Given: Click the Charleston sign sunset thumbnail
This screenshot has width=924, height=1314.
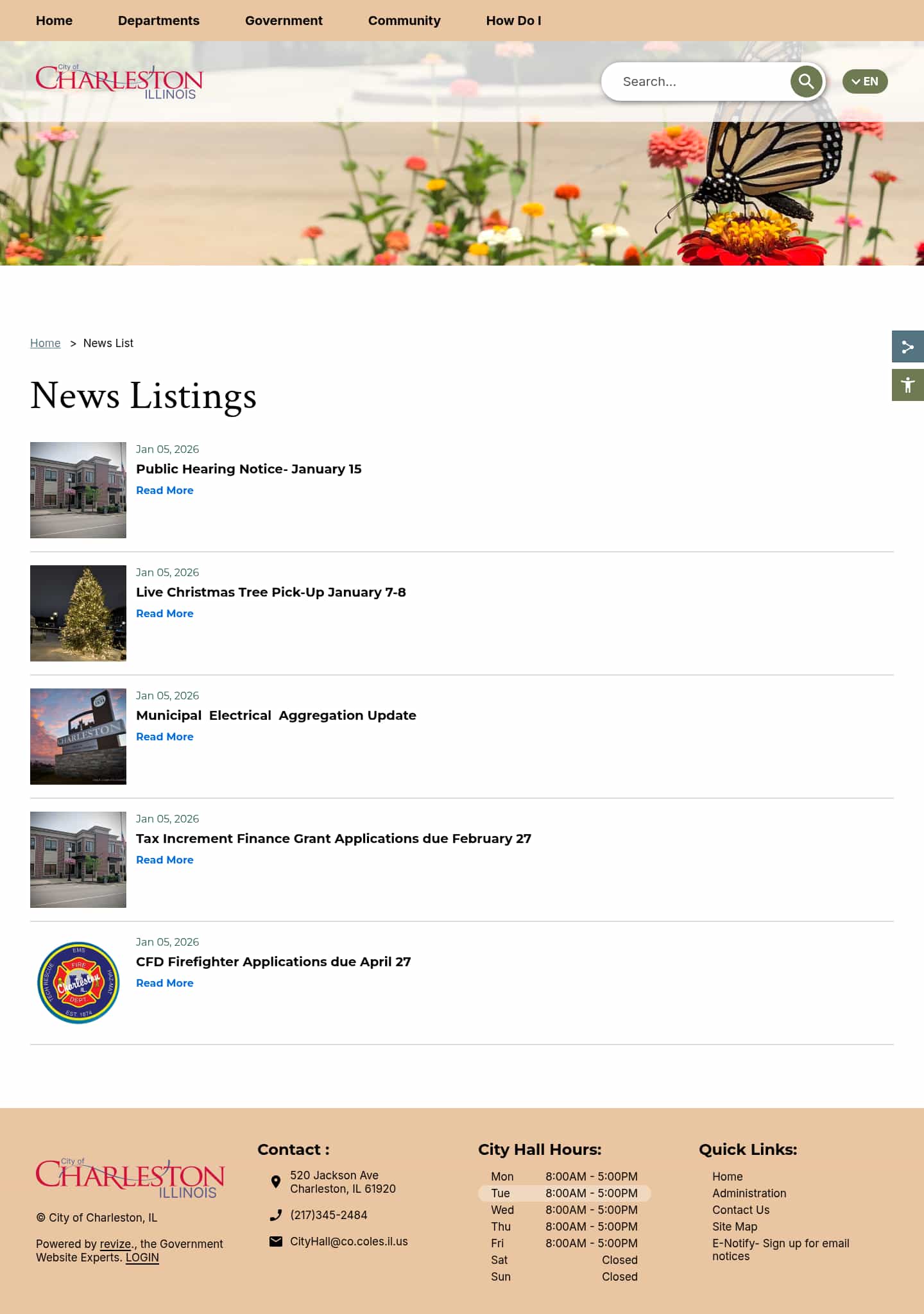Looking at the screenshot, I should click(x=78, y=737).
